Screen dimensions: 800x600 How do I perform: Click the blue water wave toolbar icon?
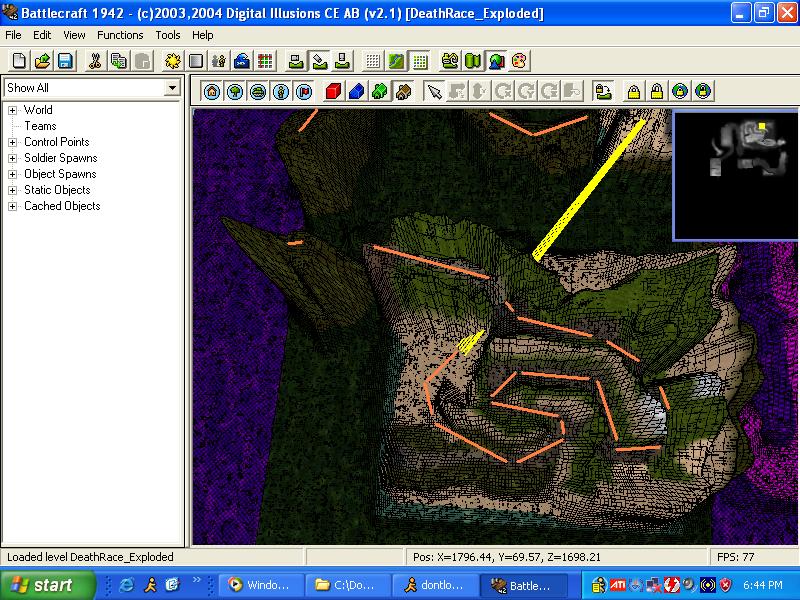(x=242, y=61)
